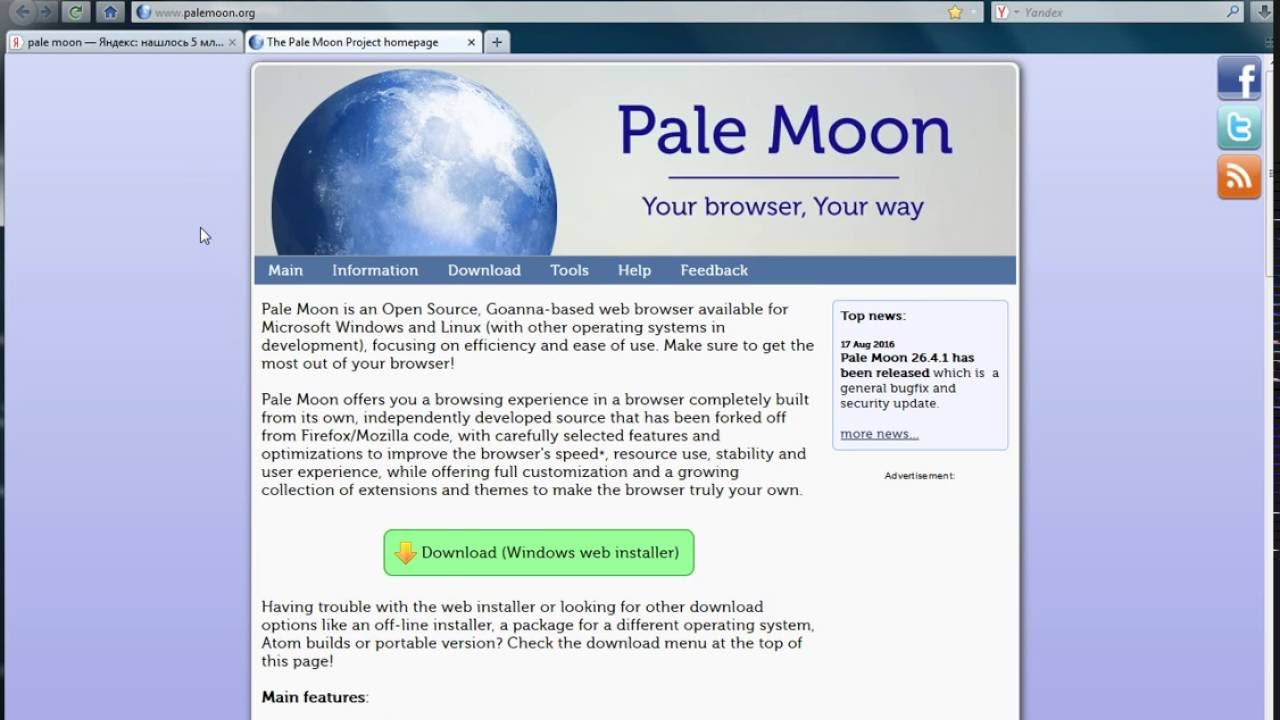Screen dimensions: 1280x720
Task: Reload the page with the refresh button
Action: point(75,12)
